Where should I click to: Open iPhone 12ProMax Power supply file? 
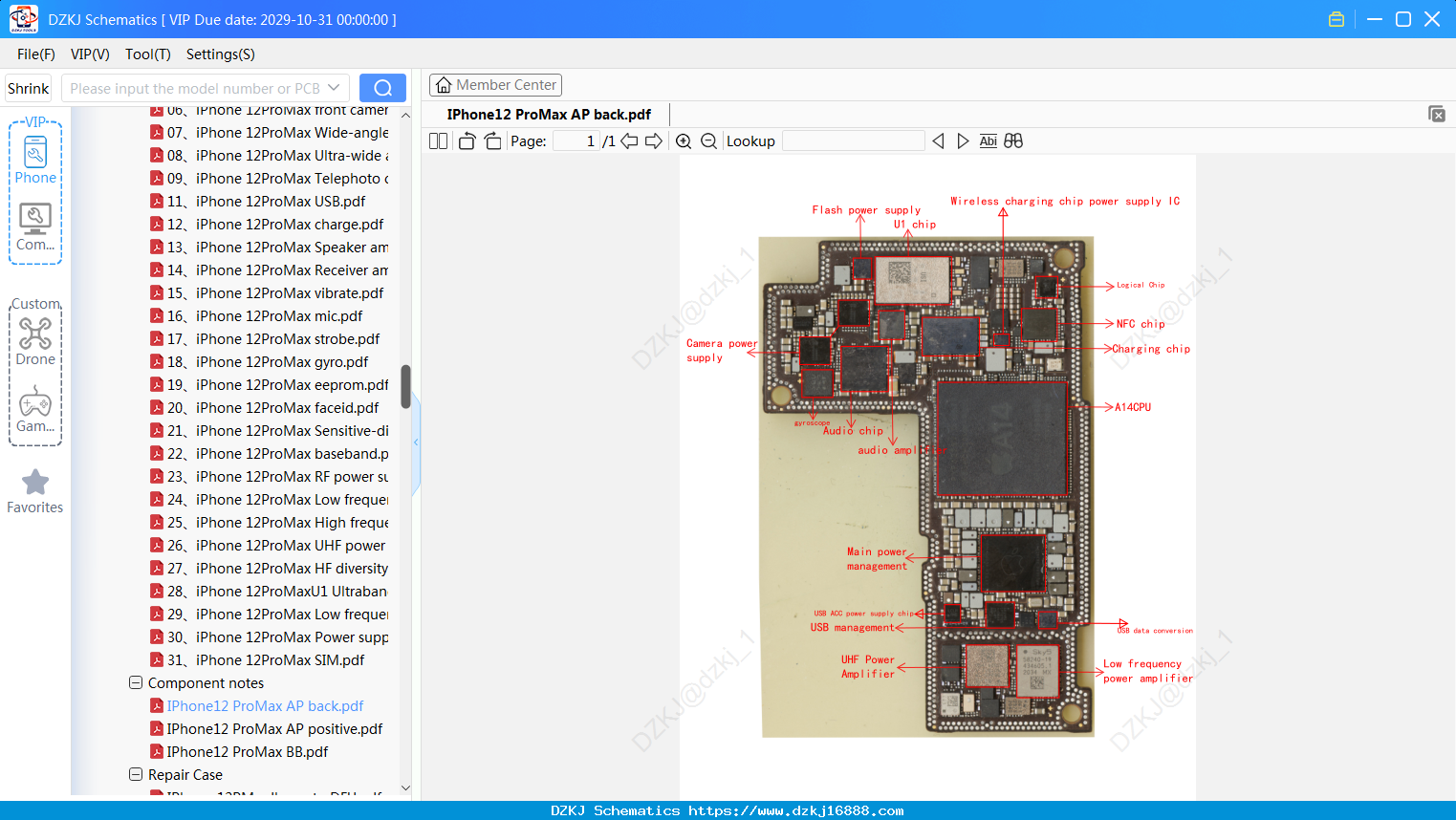(x=270, y=637)
